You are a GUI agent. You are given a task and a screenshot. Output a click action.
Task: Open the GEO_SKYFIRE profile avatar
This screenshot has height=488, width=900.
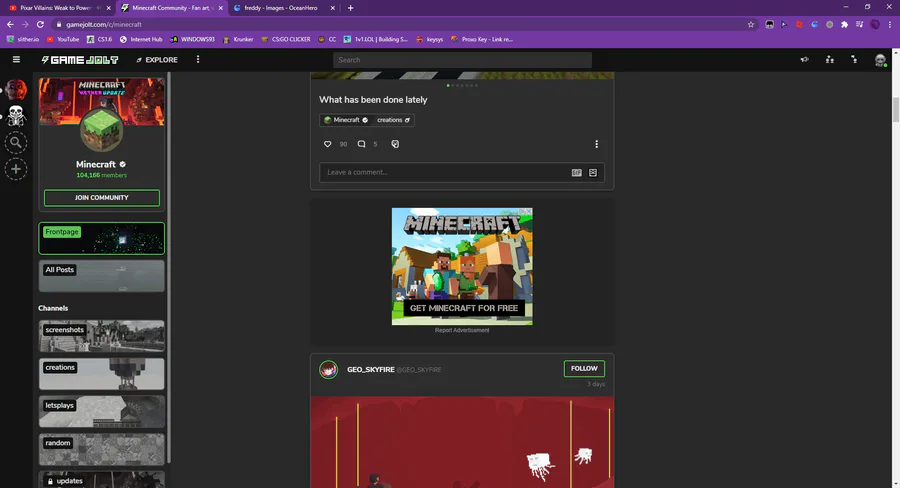[x=328, y=369]
